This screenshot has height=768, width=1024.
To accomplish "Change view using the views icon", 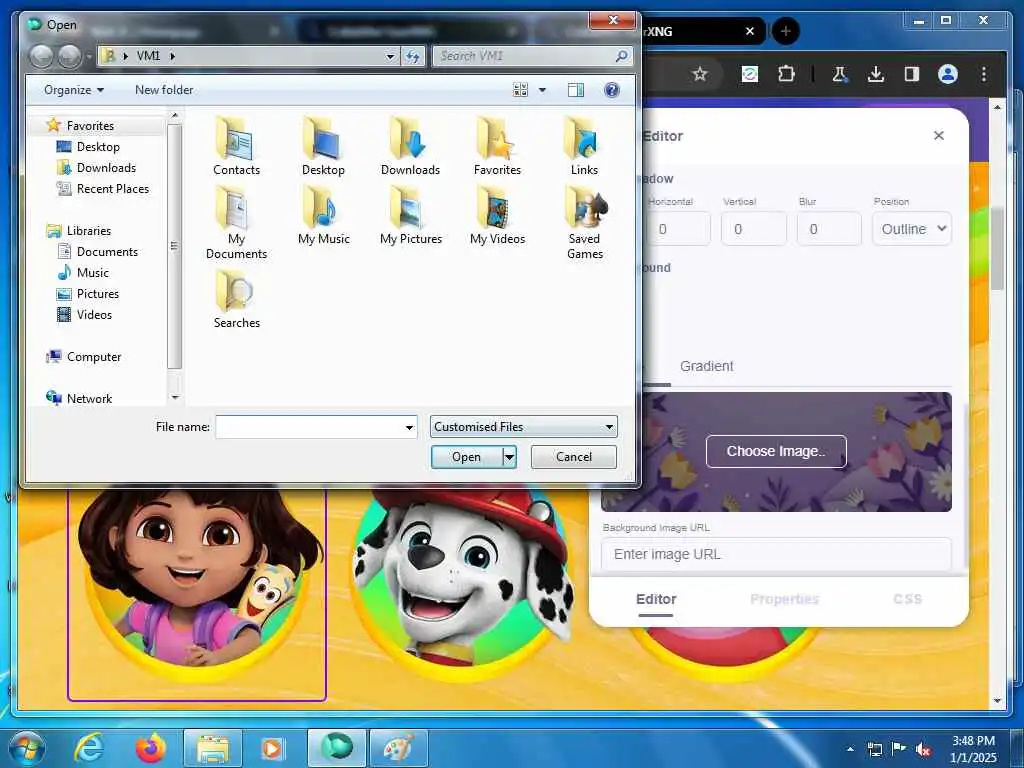I will tap(520, 89).
